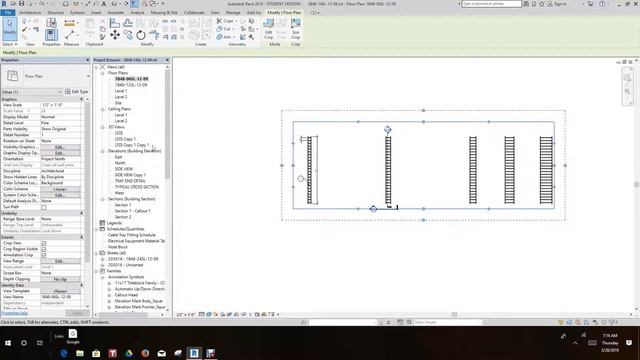Open the Architecture ribbon tab
The height and width of the screenshot is (360, 640).
click(x=30, y=13)
